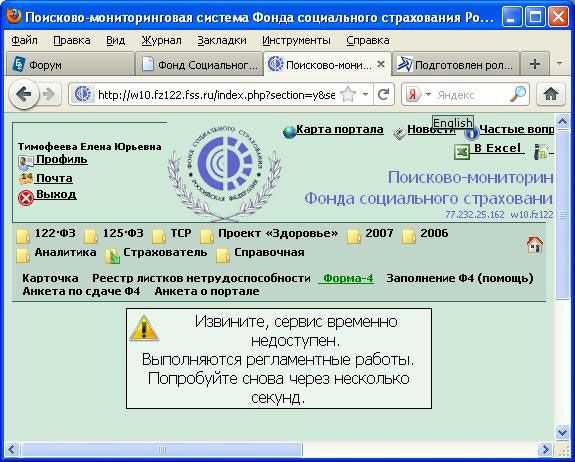Click the В Excel link
This screenshot has height=462, width=575.
pos(497,148)
